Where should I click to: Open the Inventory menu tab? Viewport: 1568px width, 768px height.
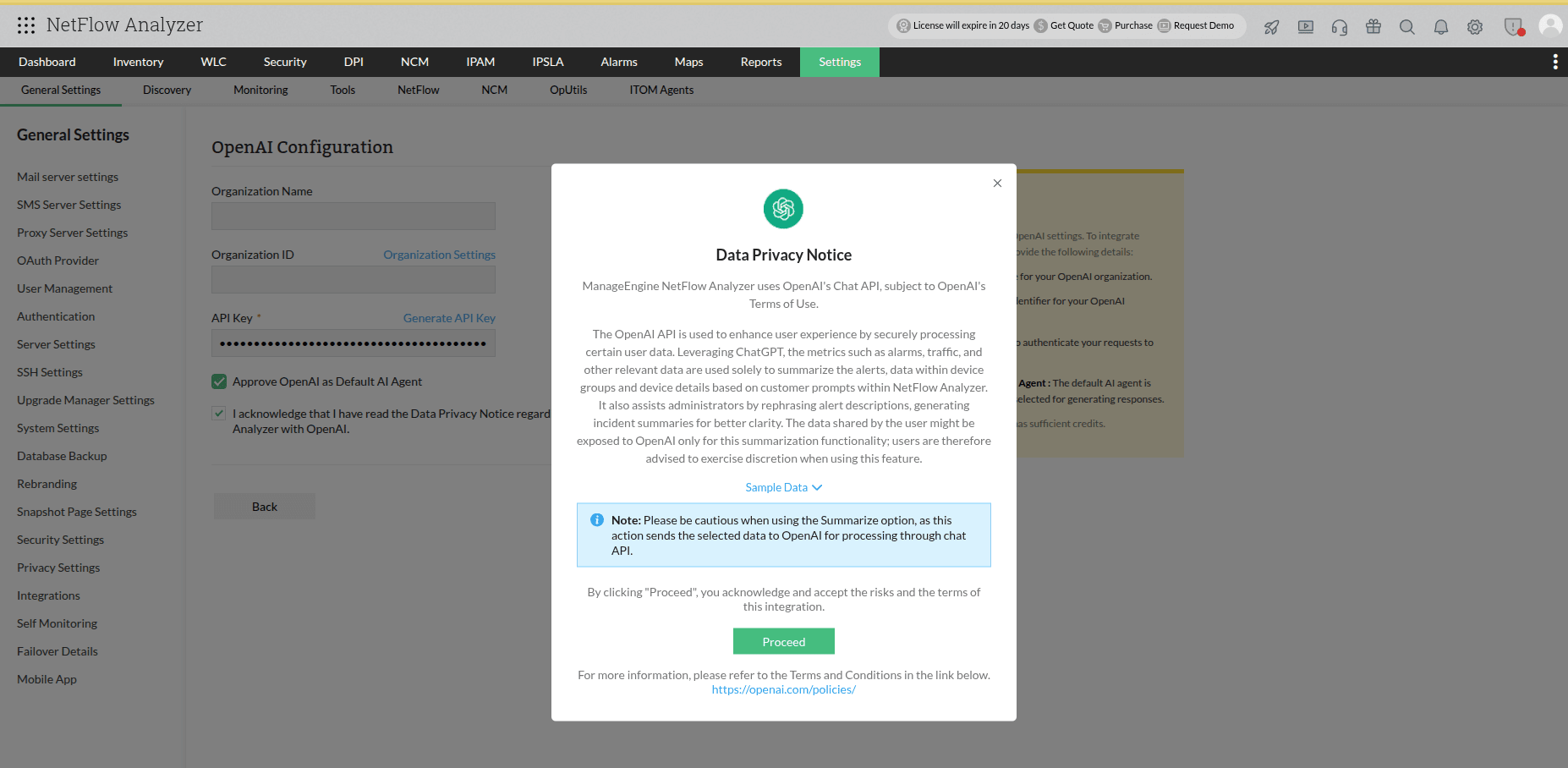coord(138,62)
